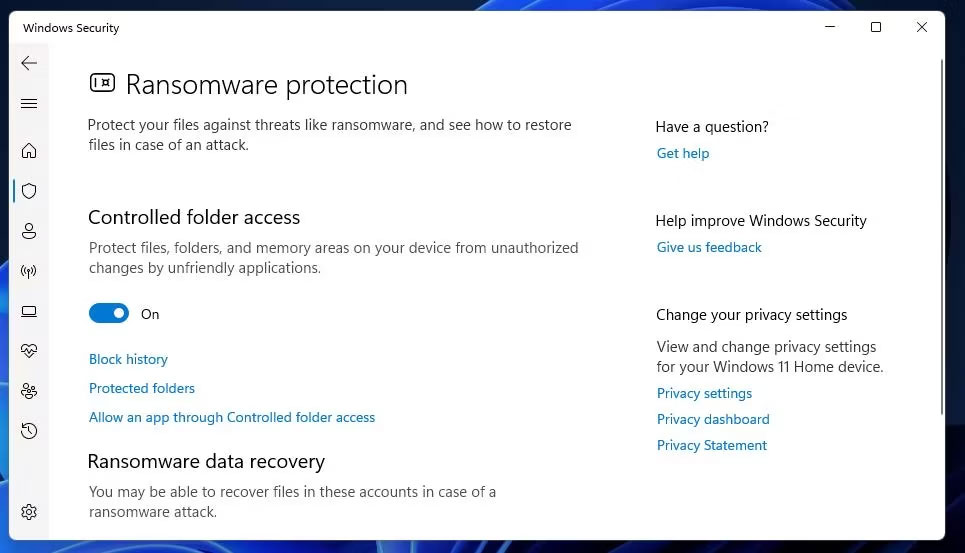Open Protection history clock icon
Screen dimensions: 965x553
[29, 431]
